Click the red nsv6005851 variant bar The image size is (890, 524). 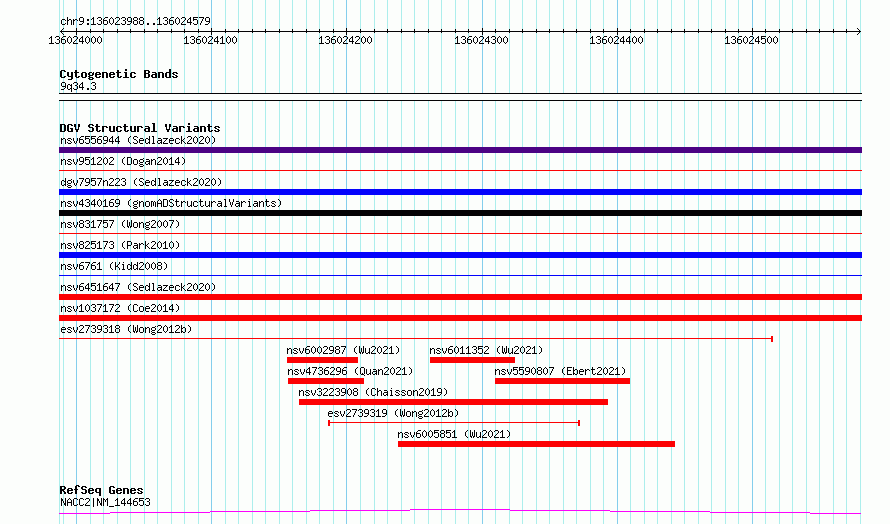pyautogui.click(x=536, y=444)
